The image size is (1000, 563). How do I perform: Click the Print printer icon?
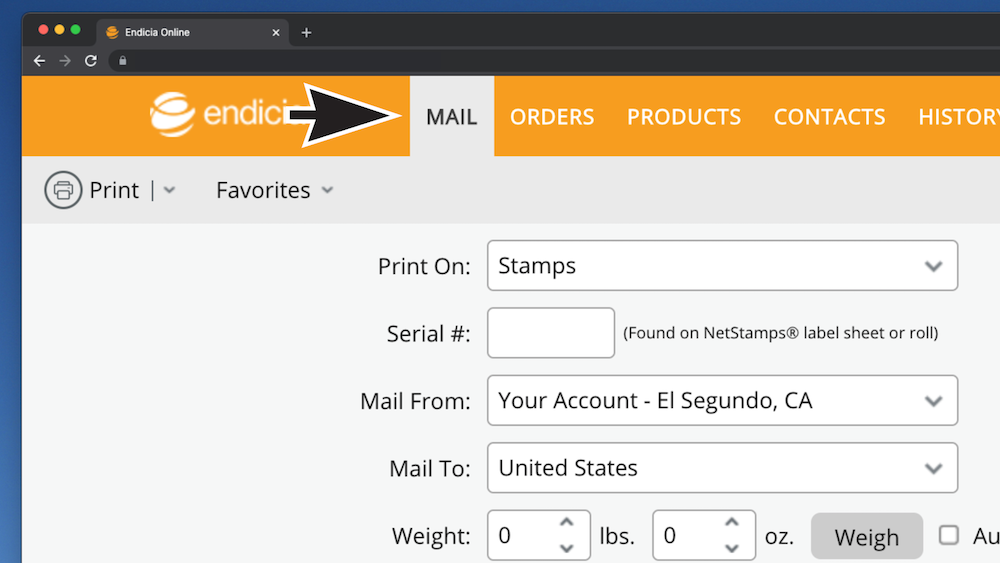point(63,190)
